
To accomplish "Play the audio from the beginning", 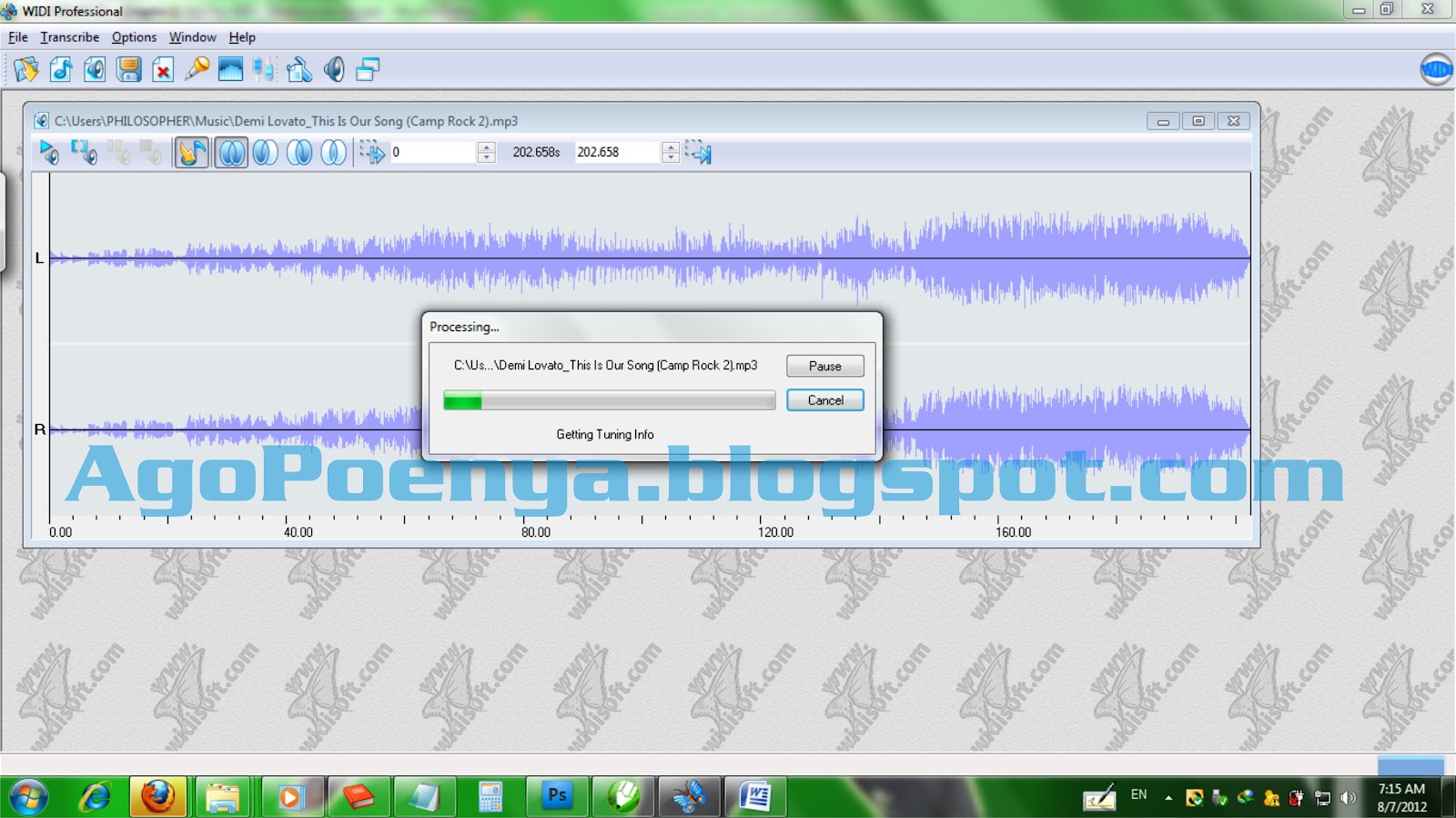I will [49, 152].
